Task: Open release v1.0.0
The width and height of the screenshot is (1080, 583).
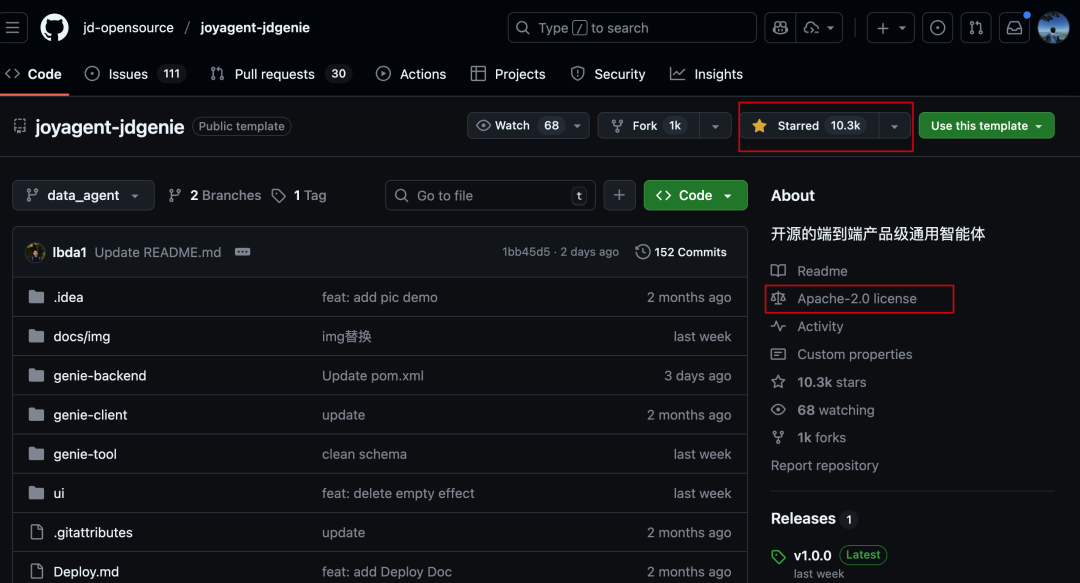Action: point(812,555)
